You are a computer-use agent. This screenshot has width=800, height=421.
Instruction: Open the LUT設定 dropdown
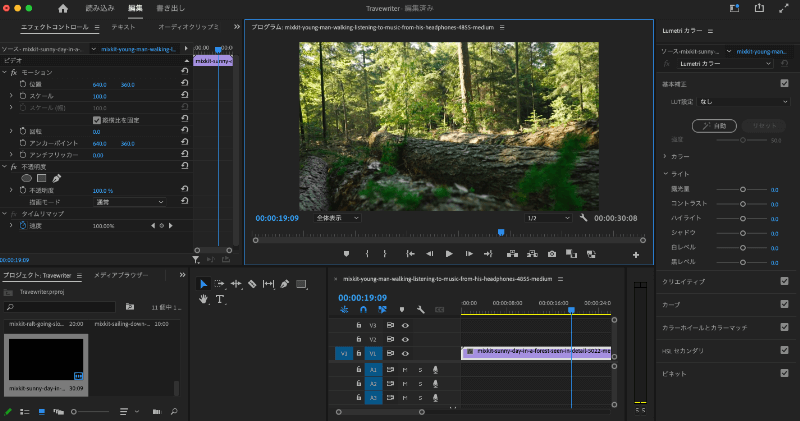pos(742,101)
